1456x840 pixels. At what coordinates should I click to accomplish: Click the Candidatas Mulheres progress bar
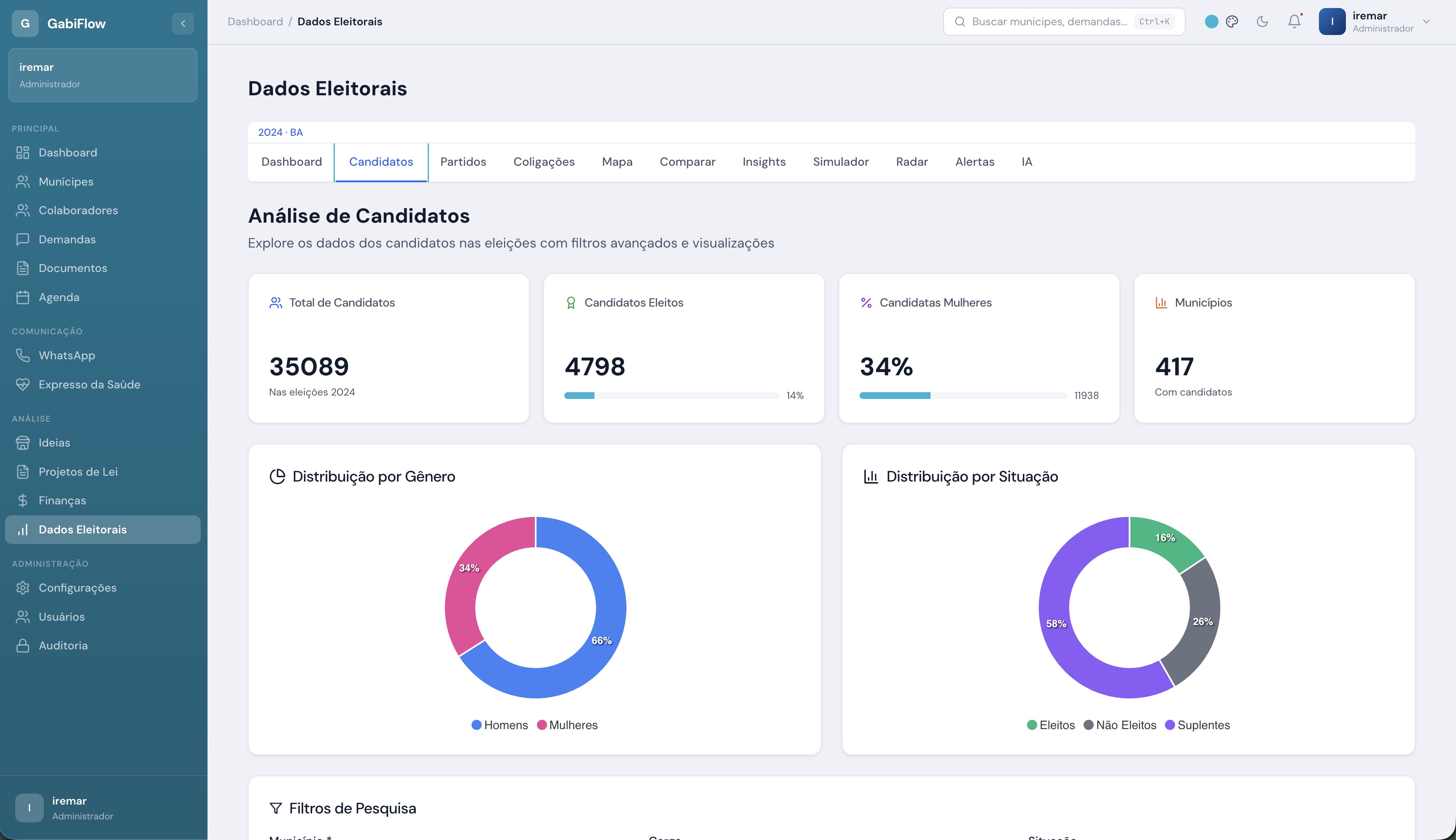(x=963, y=396)
